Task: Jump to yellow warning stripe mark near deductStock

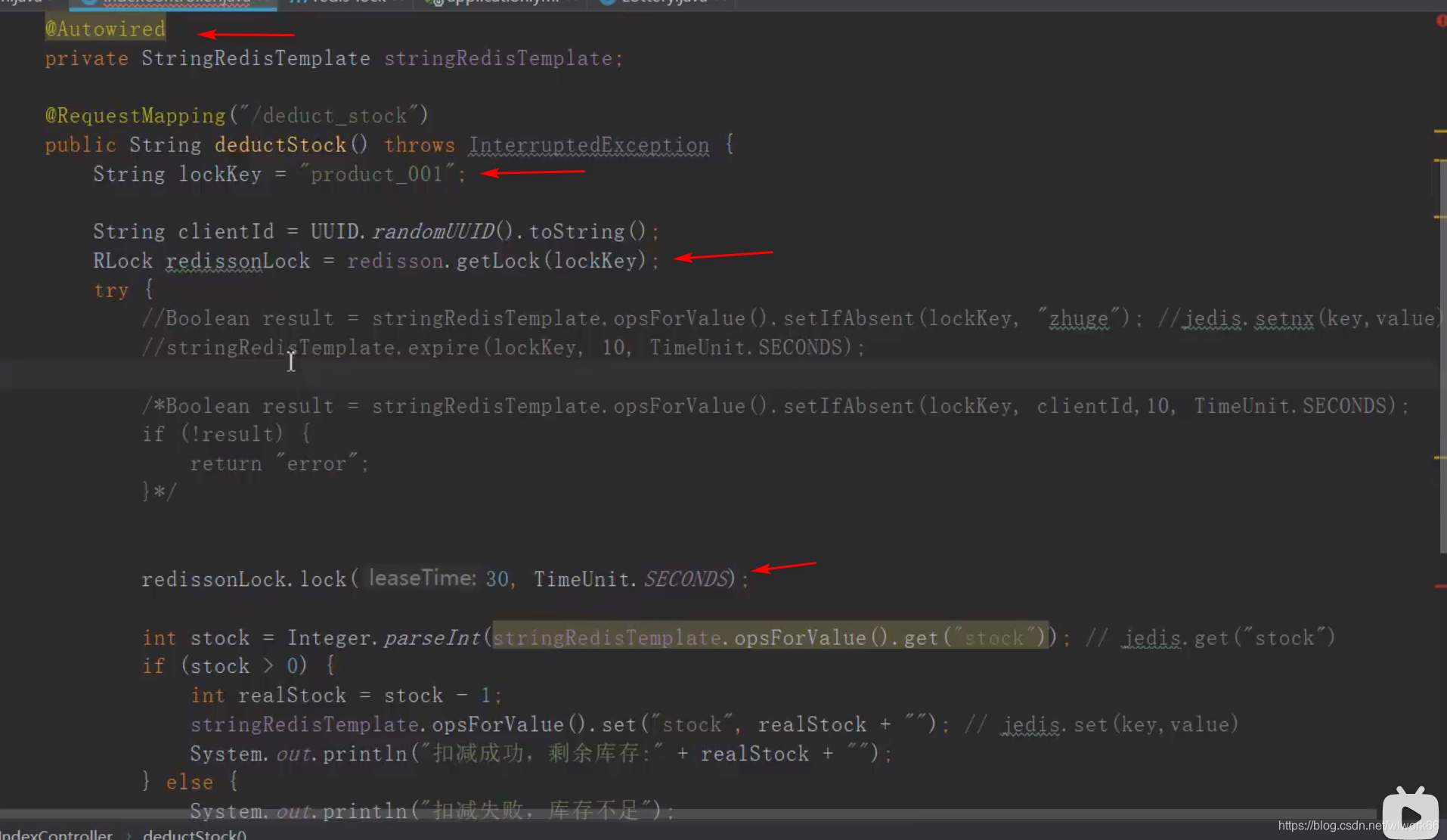Action: click(x=1440, y=132)
